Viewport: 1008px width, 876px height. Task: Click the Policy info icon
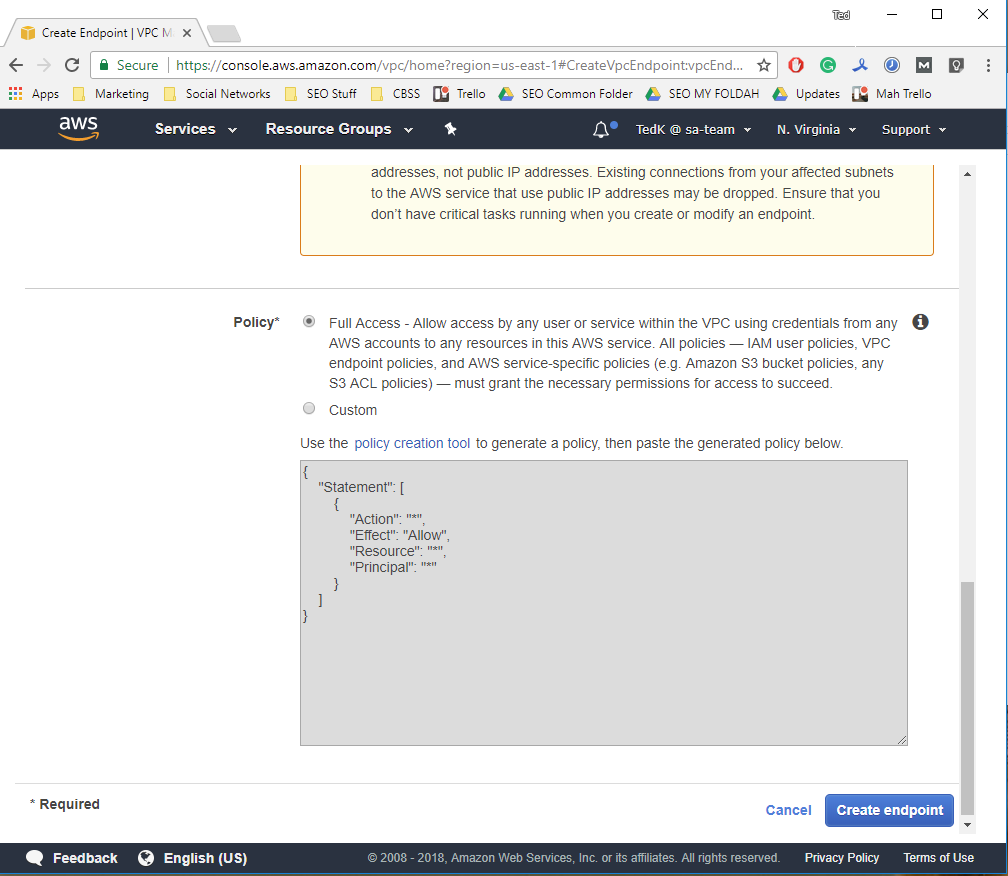[920, 322]
